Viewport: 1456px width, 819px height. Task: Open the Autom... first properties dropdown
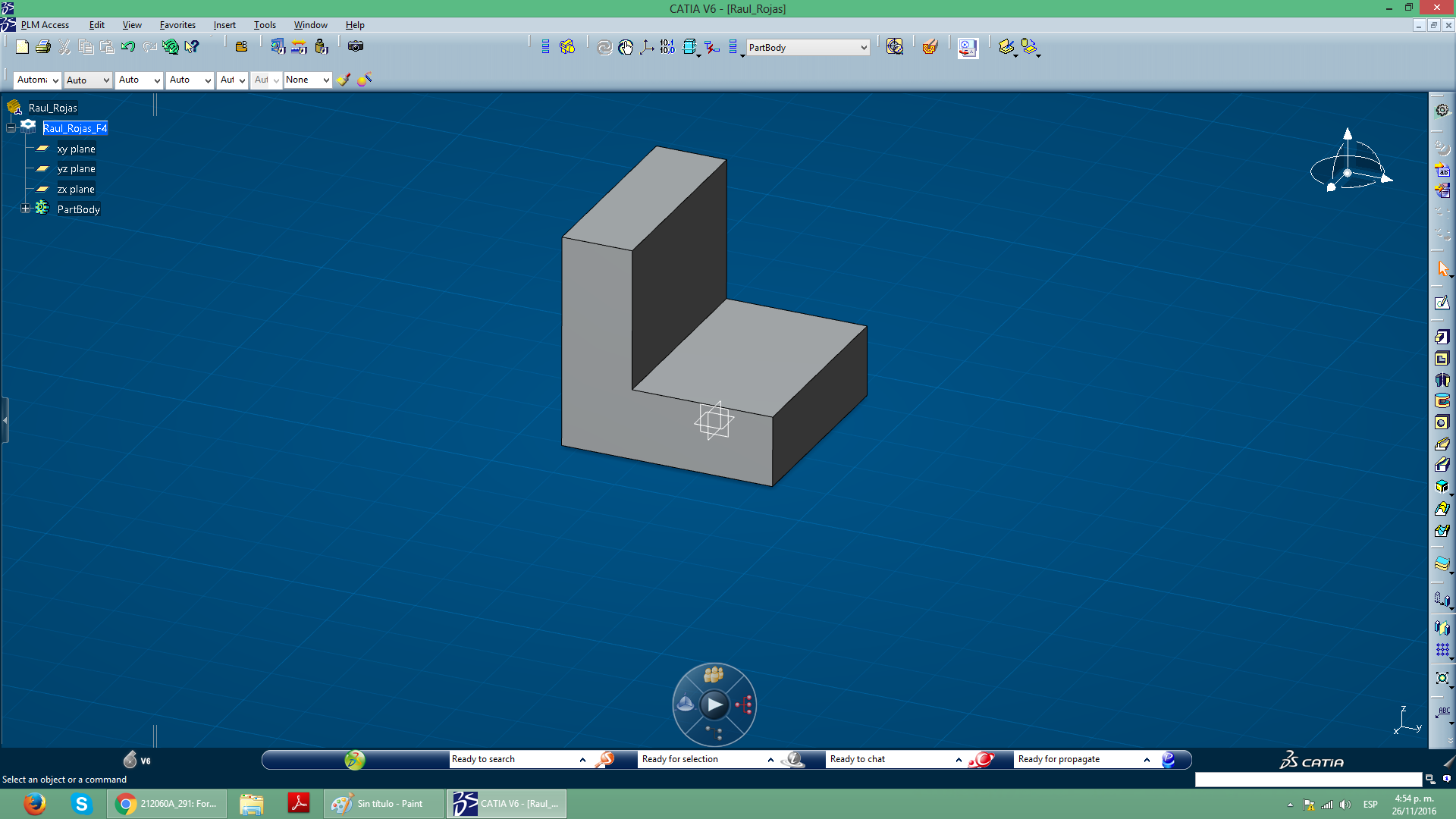[37, 80]
